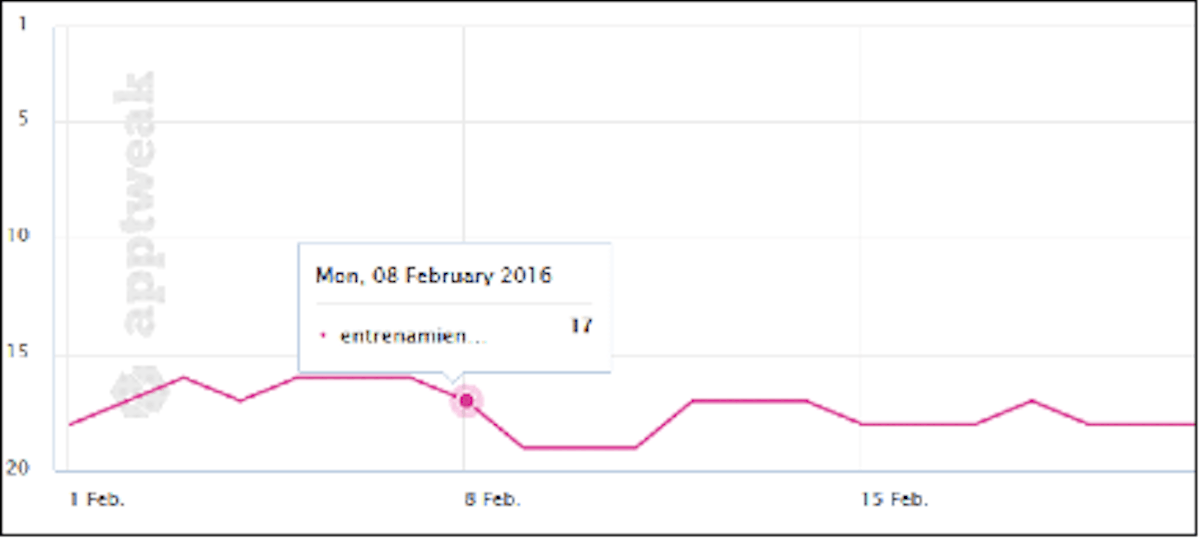Click the apptweak gear logo watermark
Screen dimensions: 1200x539
(141, 393)
